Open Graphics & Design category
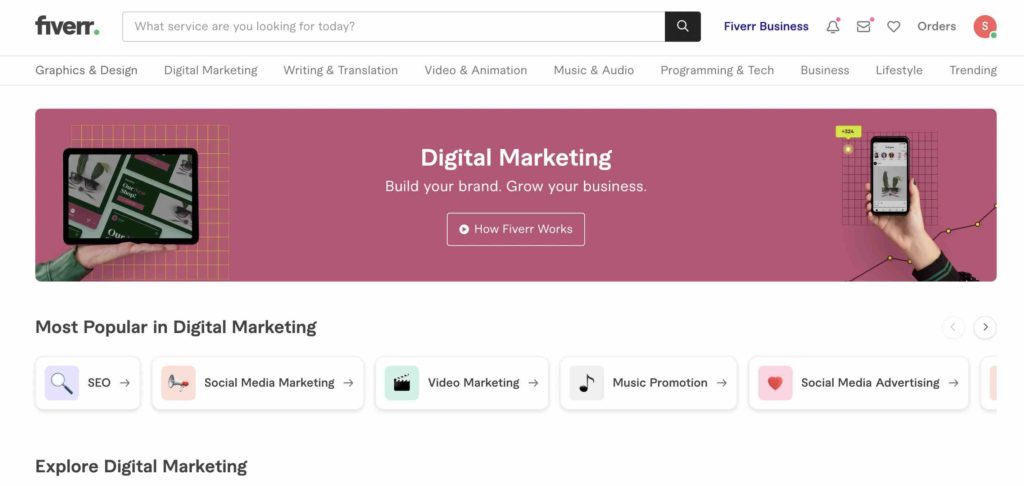Image resolution: width=1024 pixels, height=486 pixels. pyautogui.click(x=86, y=70)
